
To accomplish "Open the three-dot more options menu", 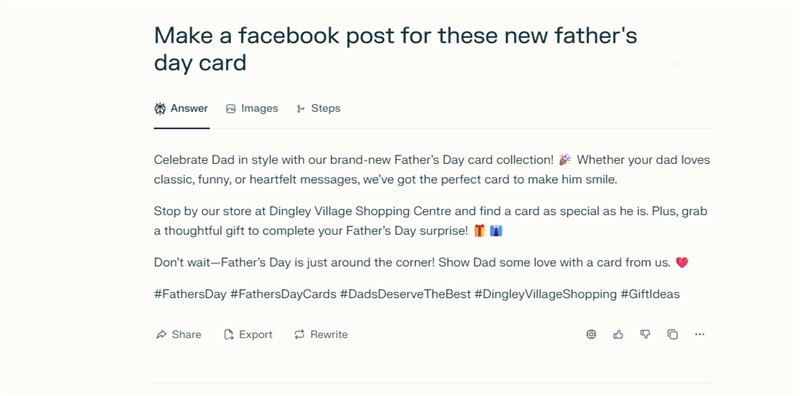I will (699, 334).
